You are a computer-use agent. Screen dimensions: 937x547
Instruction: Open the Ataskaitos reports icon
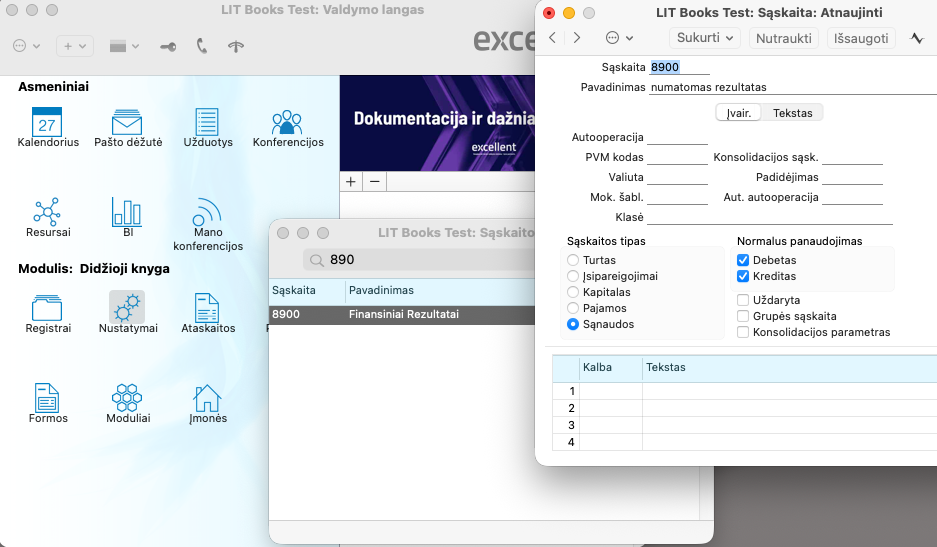pyautogui.click(x=207, y=308)
